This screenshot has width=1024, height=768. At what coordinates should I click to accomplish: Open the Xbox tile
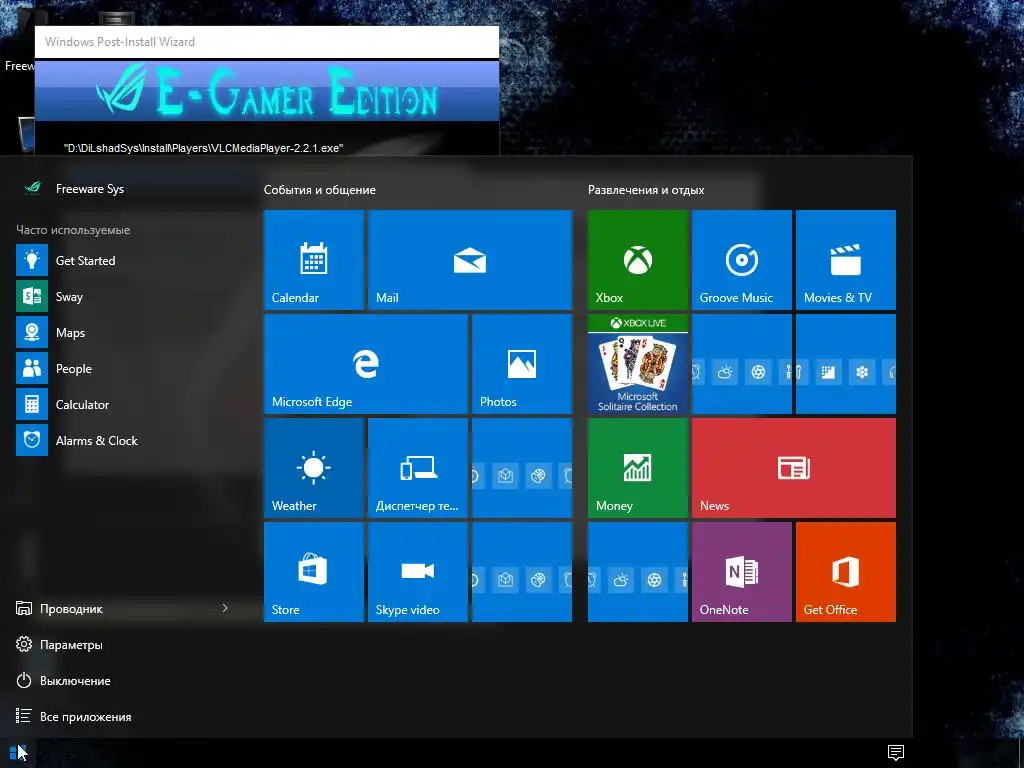pos(638,260)
